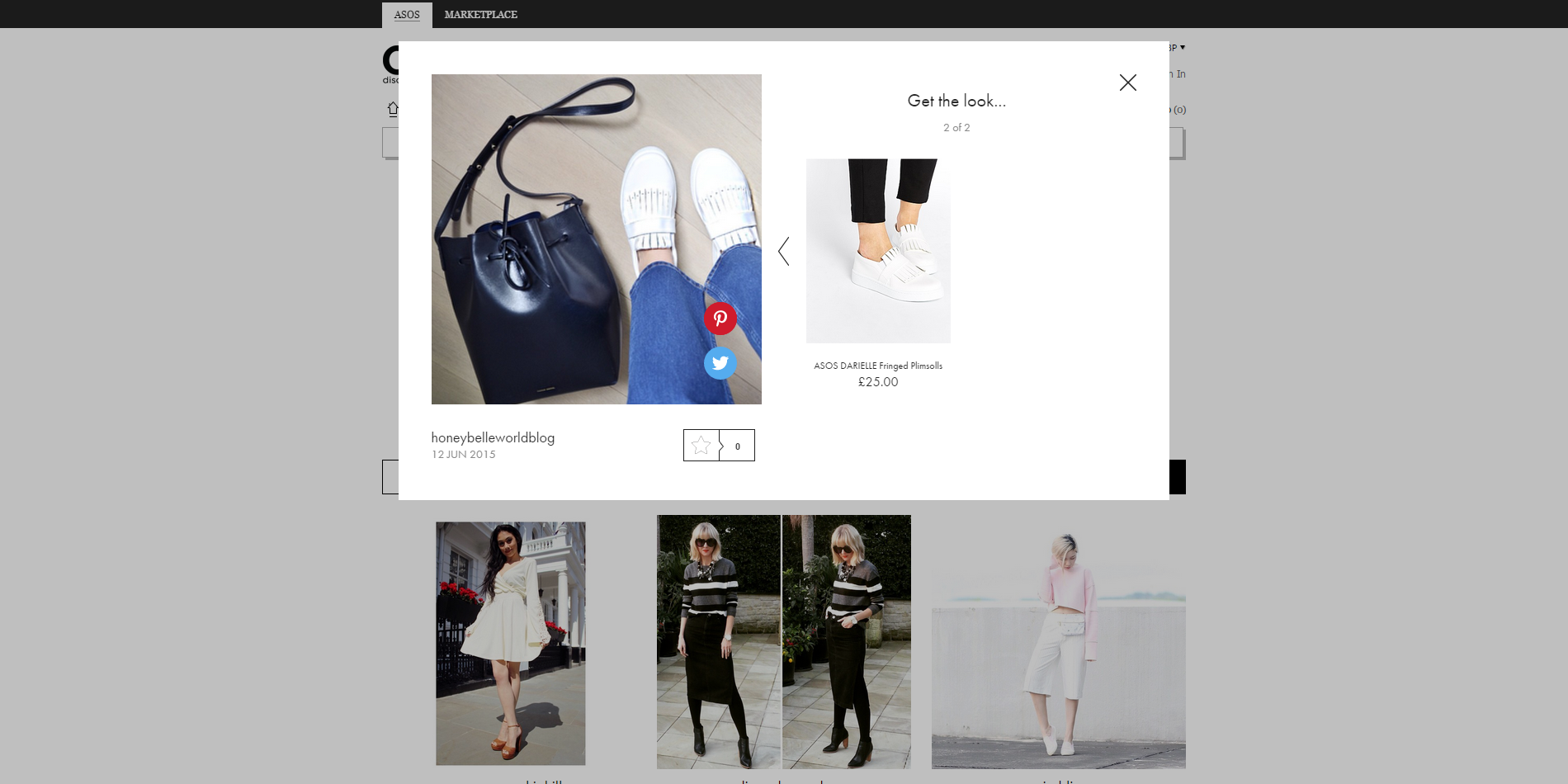Click the home icon behind the popup
This screenshot has height=784, width=1568.
click(393, 109)
